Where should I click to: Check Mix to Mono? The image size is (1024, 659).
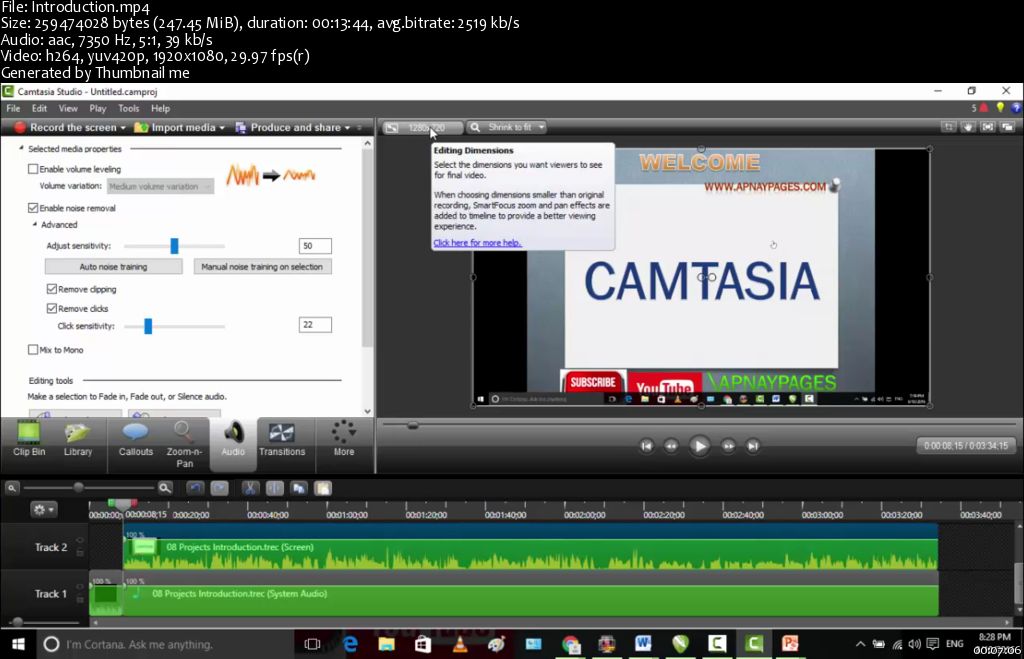pyautogui.click(x=33, y=350)
